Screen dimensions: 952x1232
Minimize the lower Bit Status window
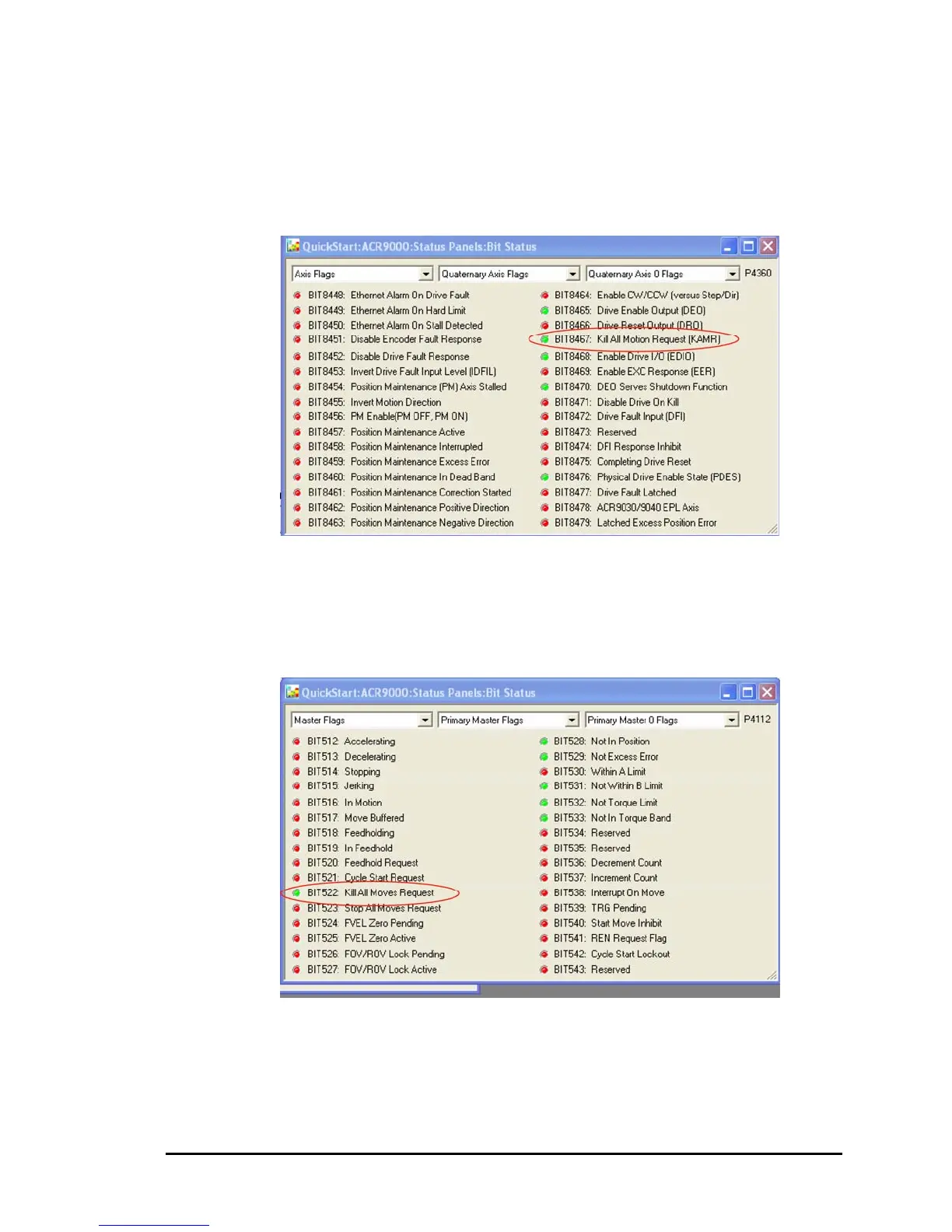click(x=728, y=692)
